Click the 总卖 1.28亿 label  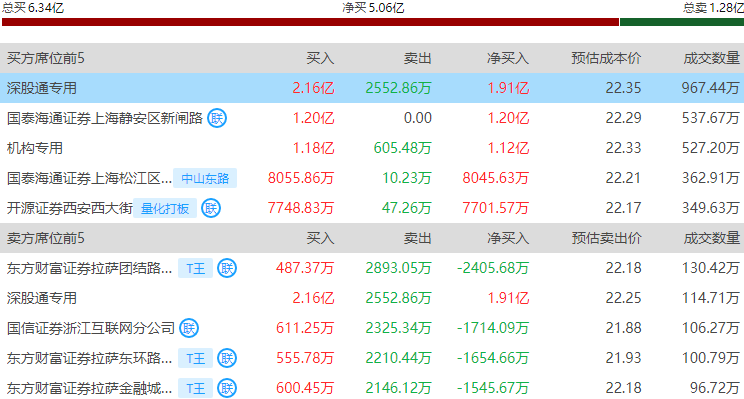713,8
